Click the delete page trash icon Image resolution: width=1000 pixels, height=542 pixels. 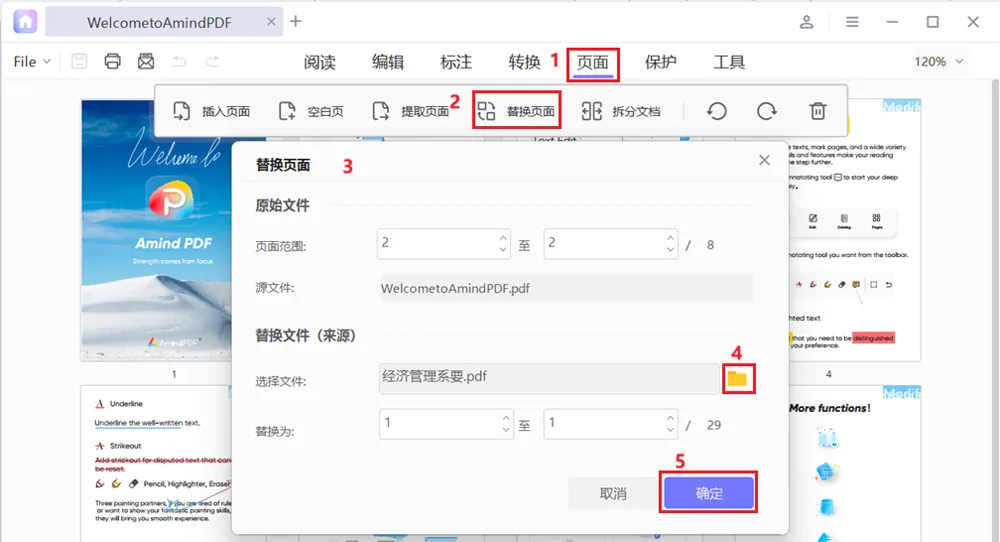818,111
